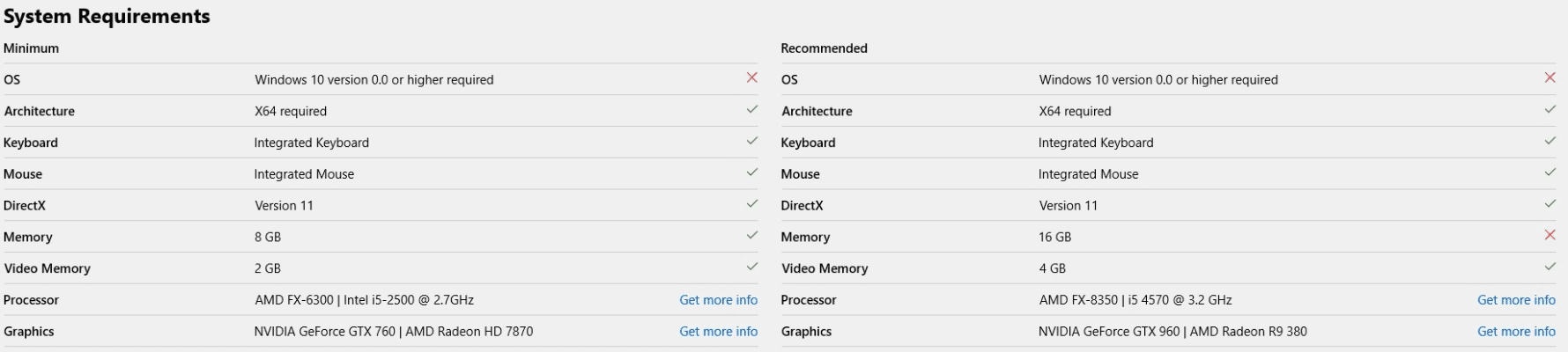The height and width of the screenshot is (352, 1568).
Task: Open Get more info for Minimum Graphics
Action: (718, 332)
